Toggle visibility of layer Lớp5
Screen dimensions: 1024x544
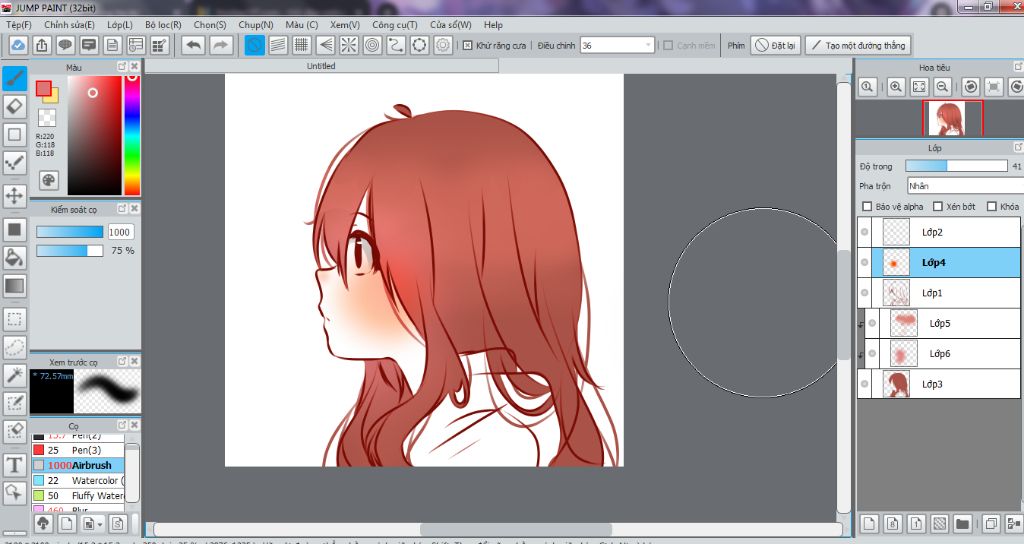(x=872, y=323)
